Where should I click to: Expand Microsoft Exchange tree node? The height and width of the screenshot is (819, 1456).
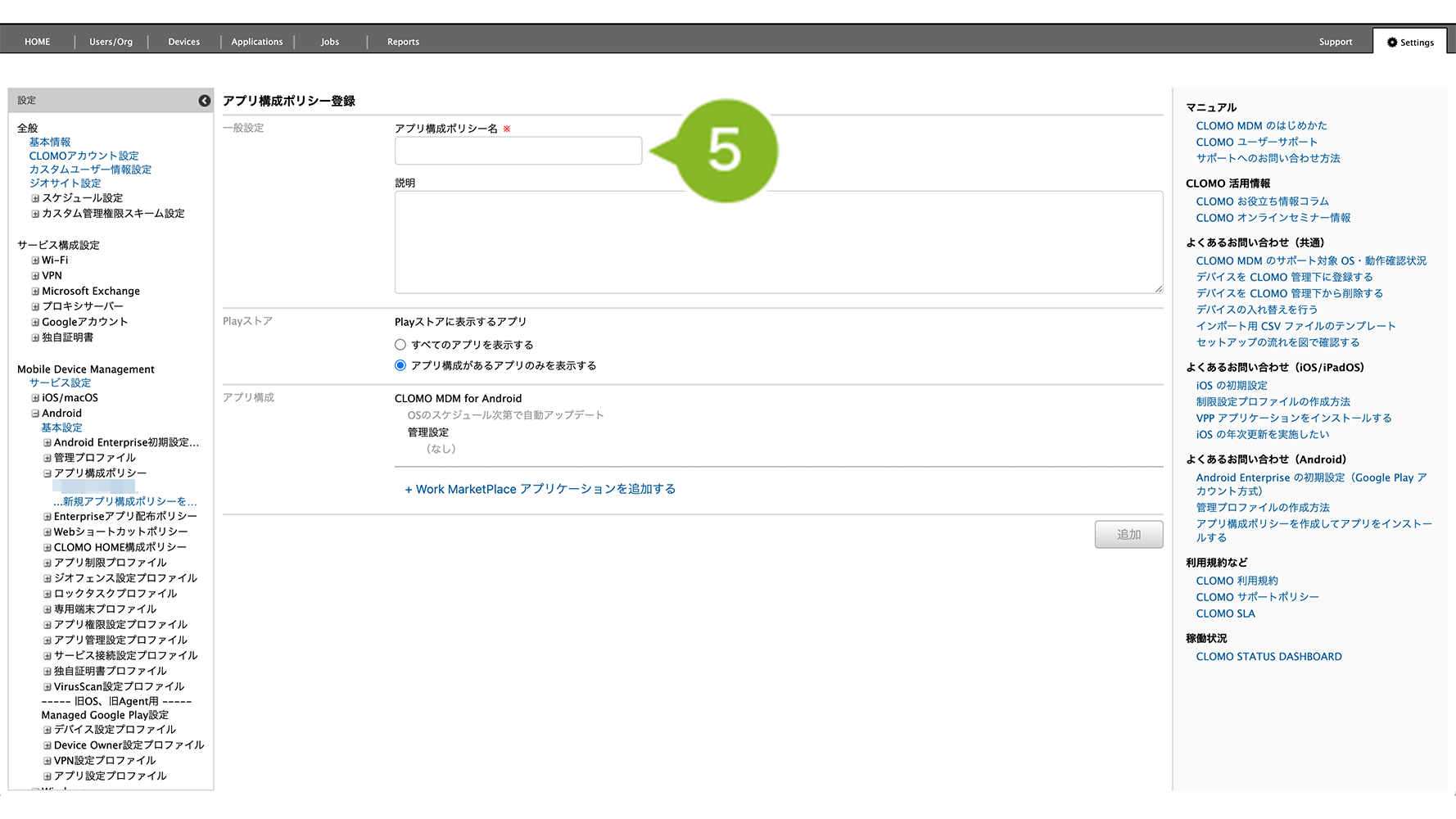pos(35,292)
